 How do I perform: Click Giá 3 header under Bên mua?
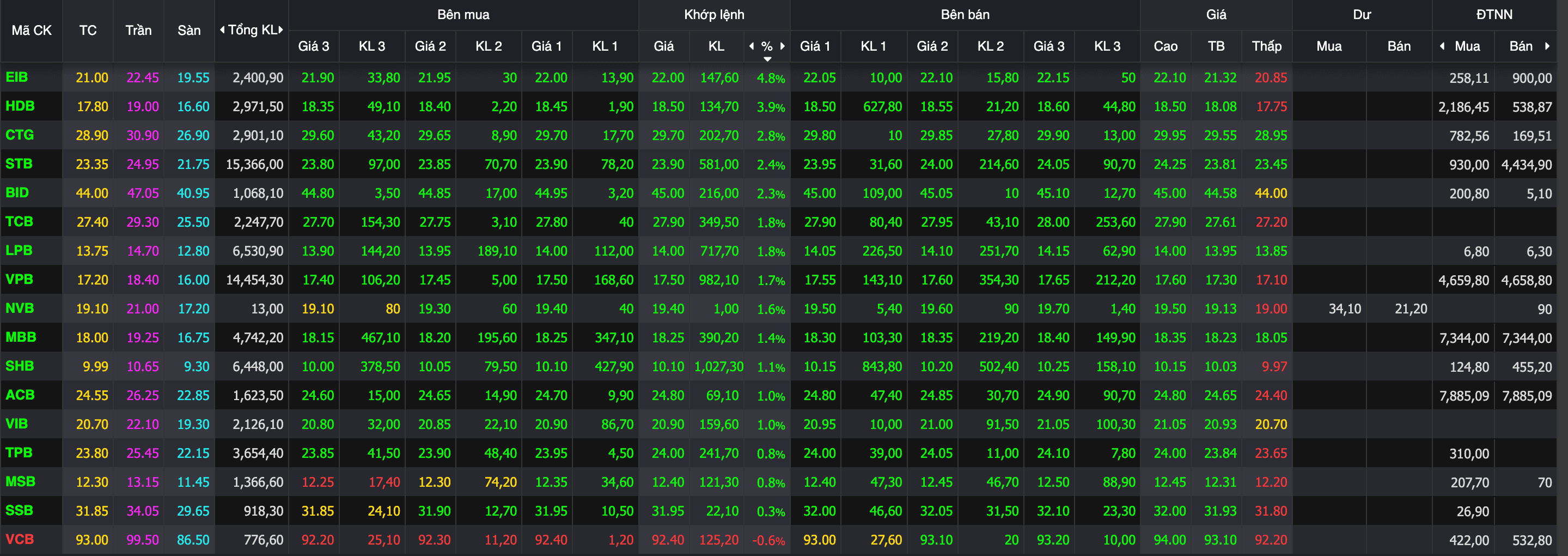[x=313, y=46]
